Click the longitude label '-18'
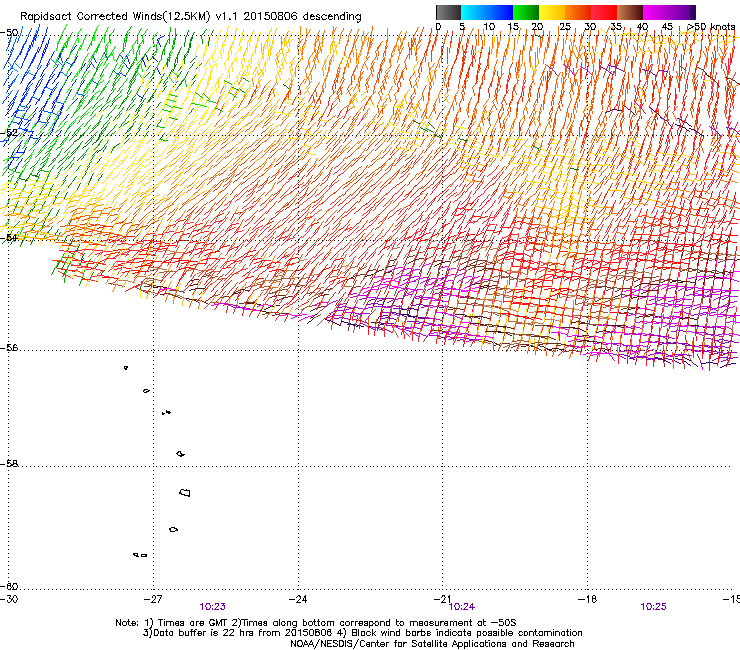This screenshot has height=650, width=740. coord(587,599)
